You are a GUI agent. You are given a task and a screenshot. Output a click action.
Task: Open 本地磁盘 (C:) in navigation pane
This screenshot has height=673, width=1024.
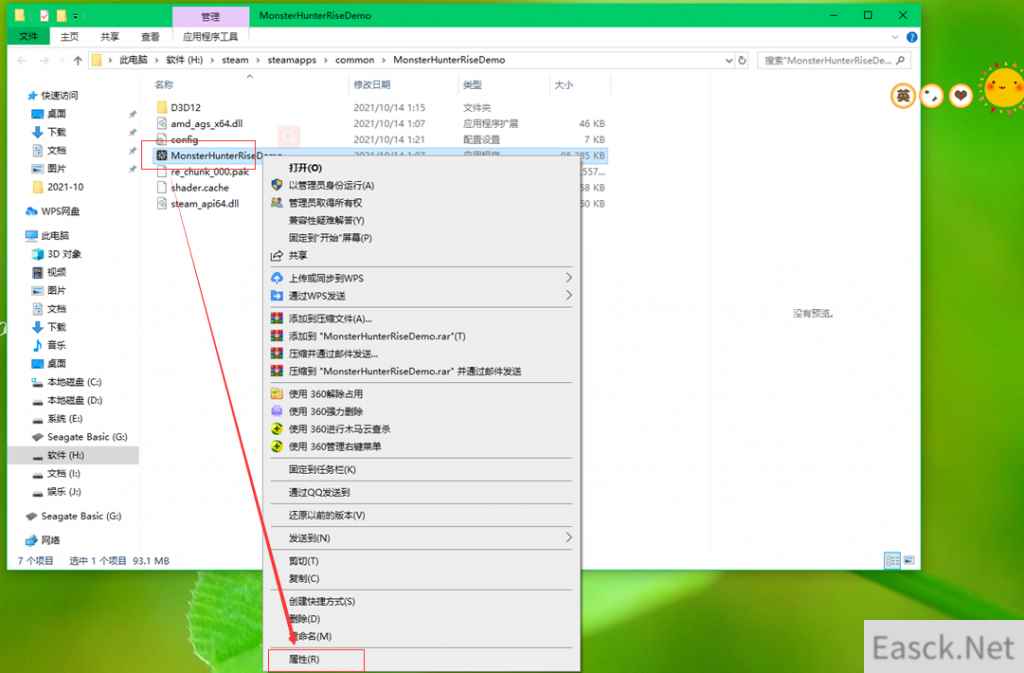coord(67,382)
